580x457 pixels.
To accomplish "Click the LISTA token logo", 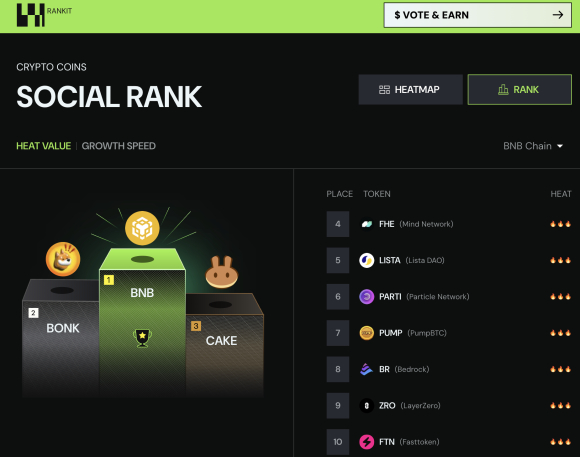I will 367,260.
